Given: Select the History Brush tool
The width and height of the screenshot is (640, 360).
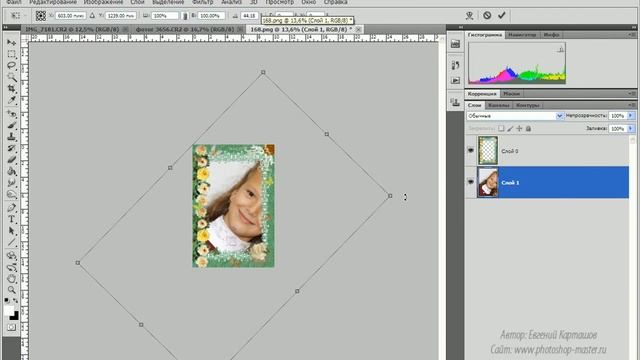Looking at the screenshot, I should [x=11, y=148].
